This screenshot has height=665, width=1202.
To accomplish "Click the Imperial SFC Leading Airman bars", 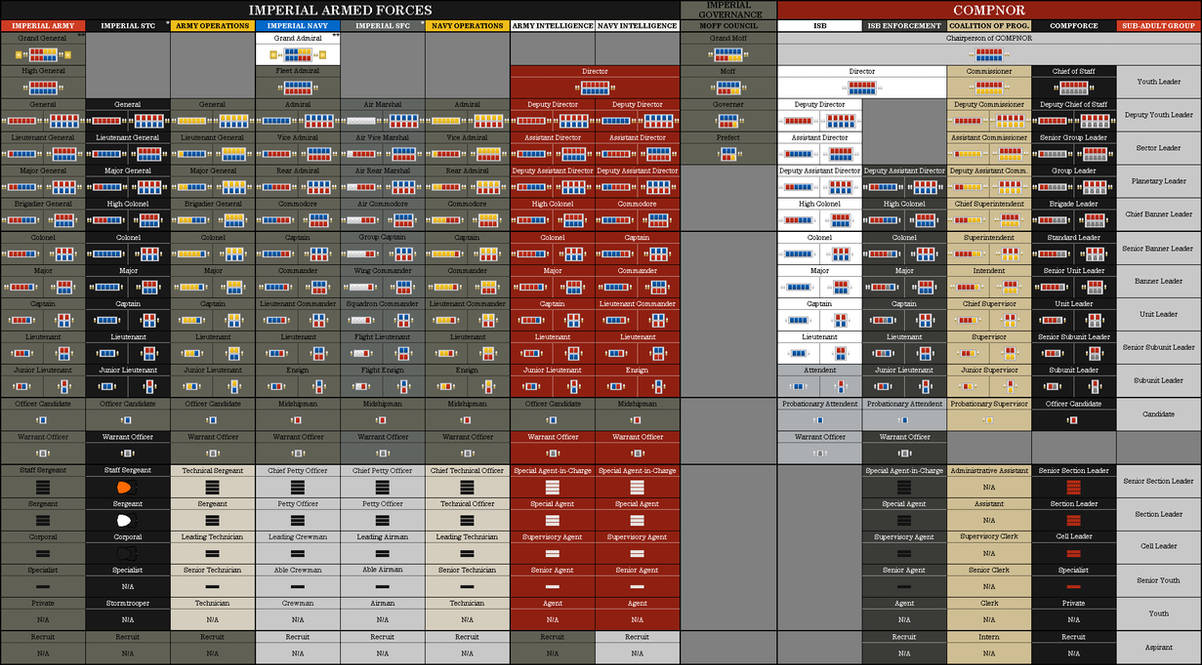I will [382, 553].
